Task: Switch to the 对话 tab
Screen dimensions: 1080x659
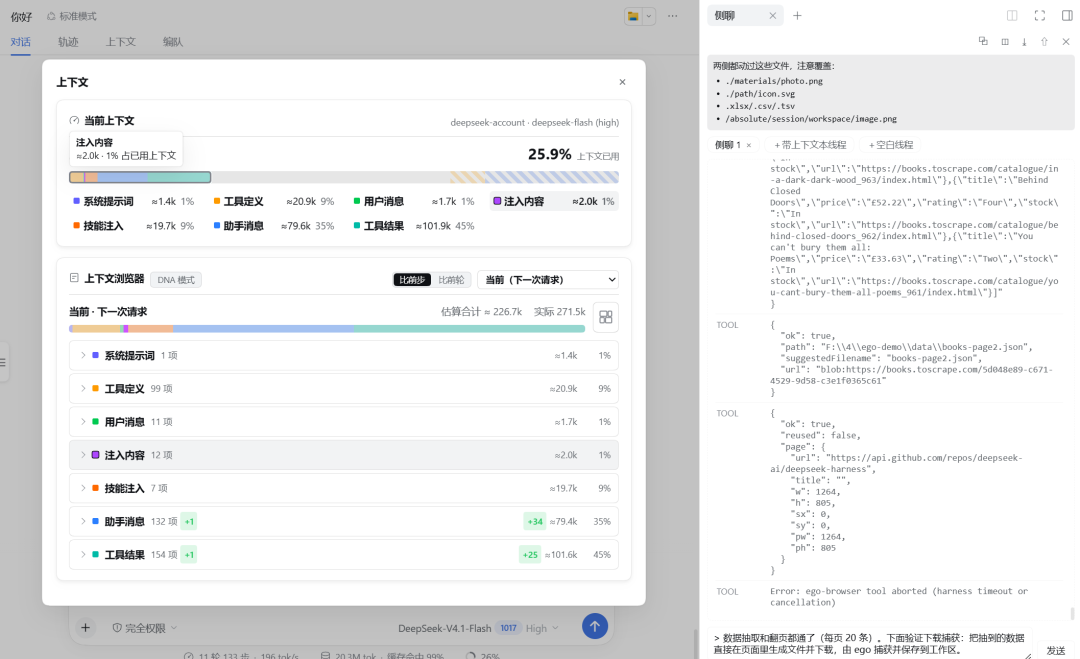Action: 21,42
